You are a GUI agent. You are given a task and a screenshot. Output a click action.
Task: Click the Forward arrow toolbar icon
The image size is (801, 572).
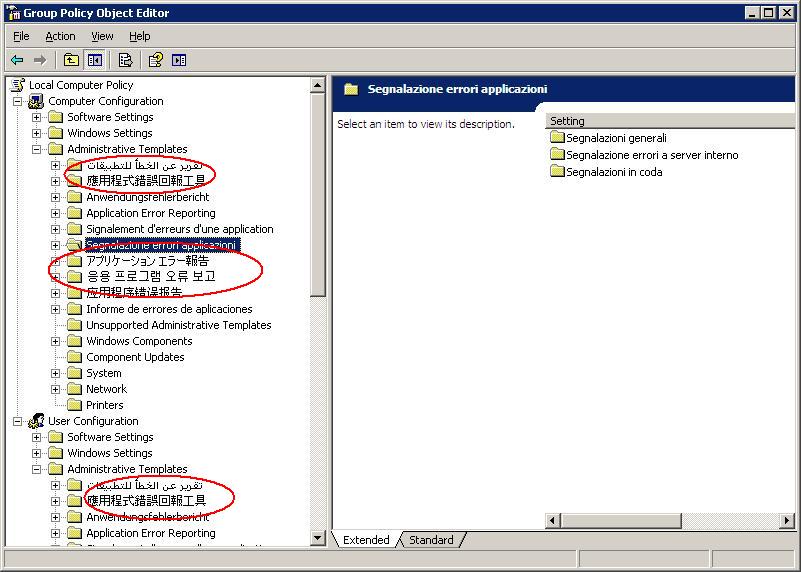(40, 60)
